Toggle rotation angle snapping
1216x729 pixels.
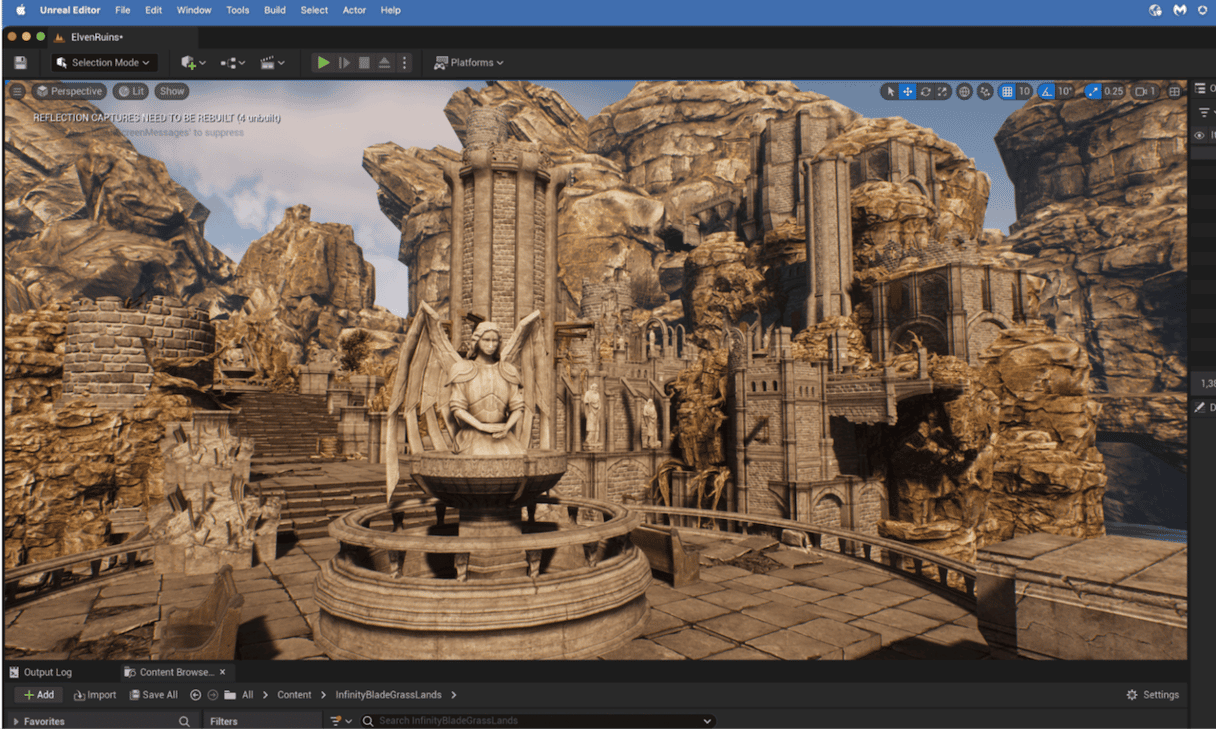pyautogui.click(x=1046, y=92)
